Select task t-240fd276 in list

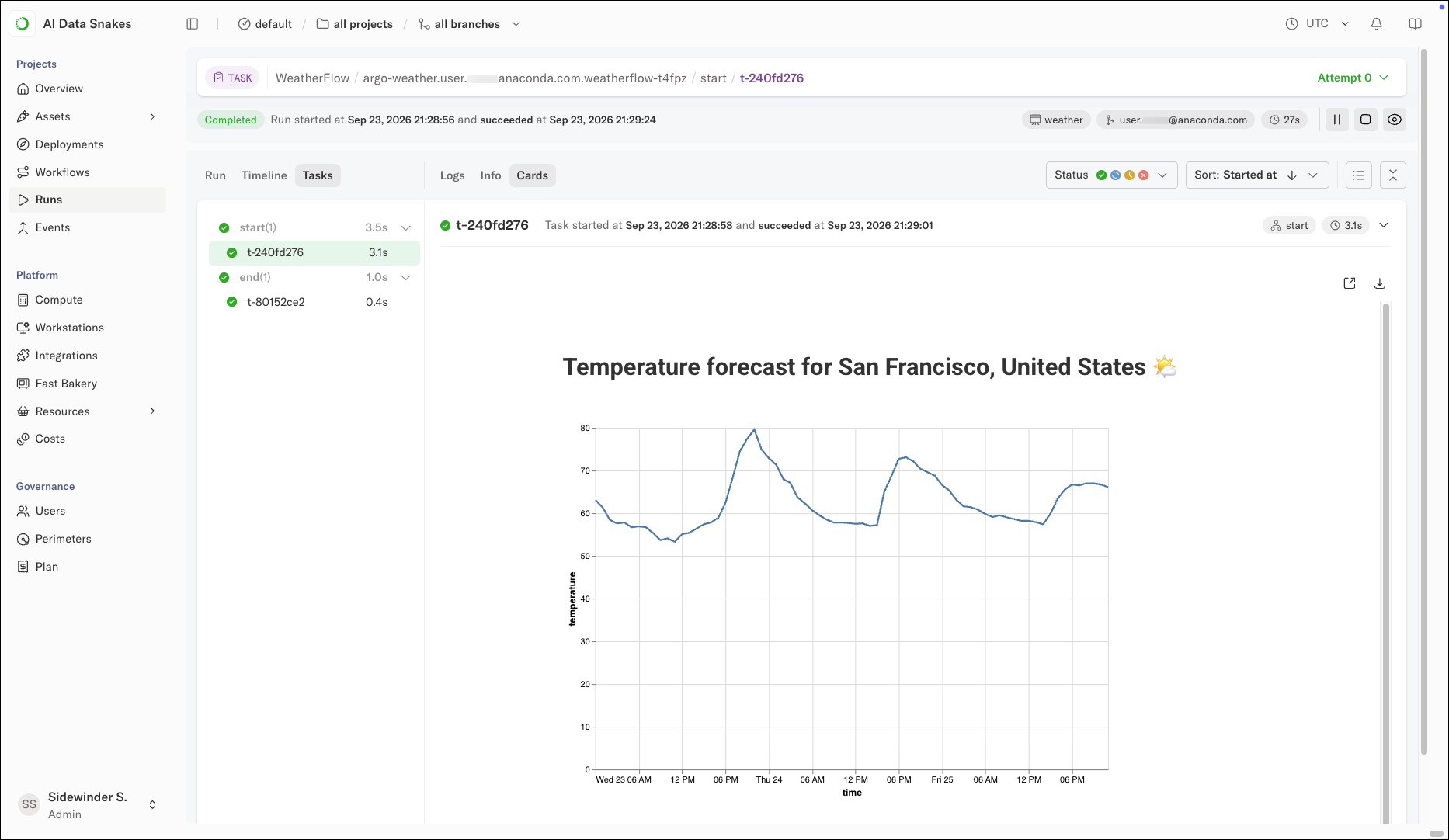(x=314, y=252)
